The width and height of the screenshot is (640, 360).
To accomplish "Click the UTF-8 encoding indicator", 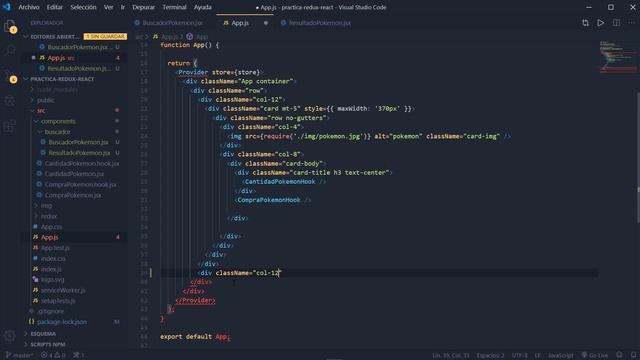I will pyautogui.click(x=520, y=355).
